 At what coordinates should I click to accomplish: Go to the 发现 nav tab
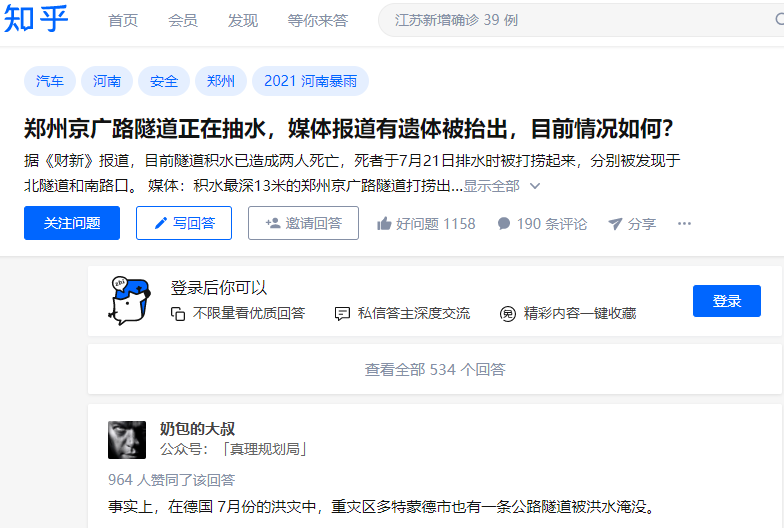pyautogui.click(x=242, y=20)
